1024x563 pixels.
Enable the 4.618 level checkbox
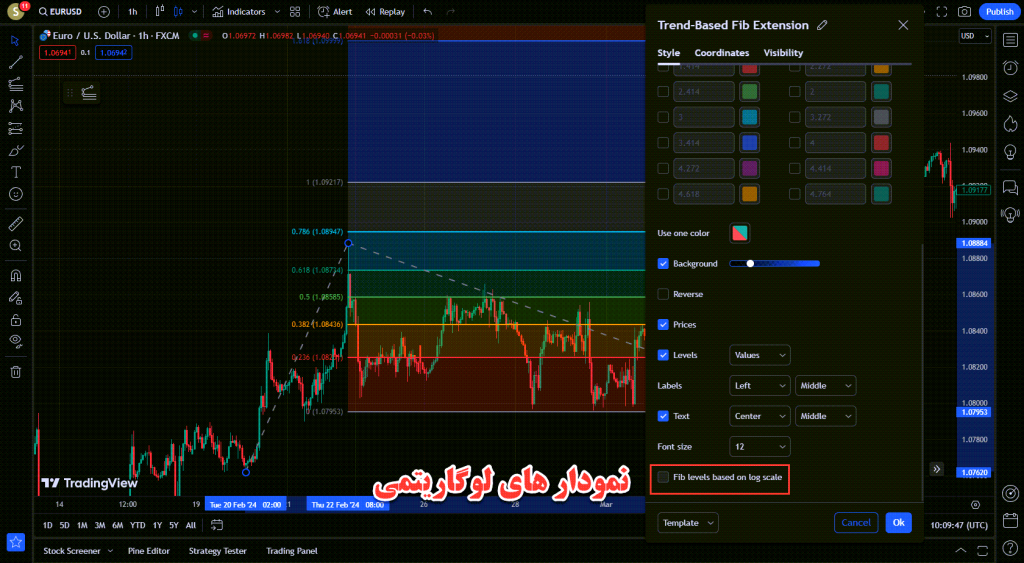tap(663, 194)
